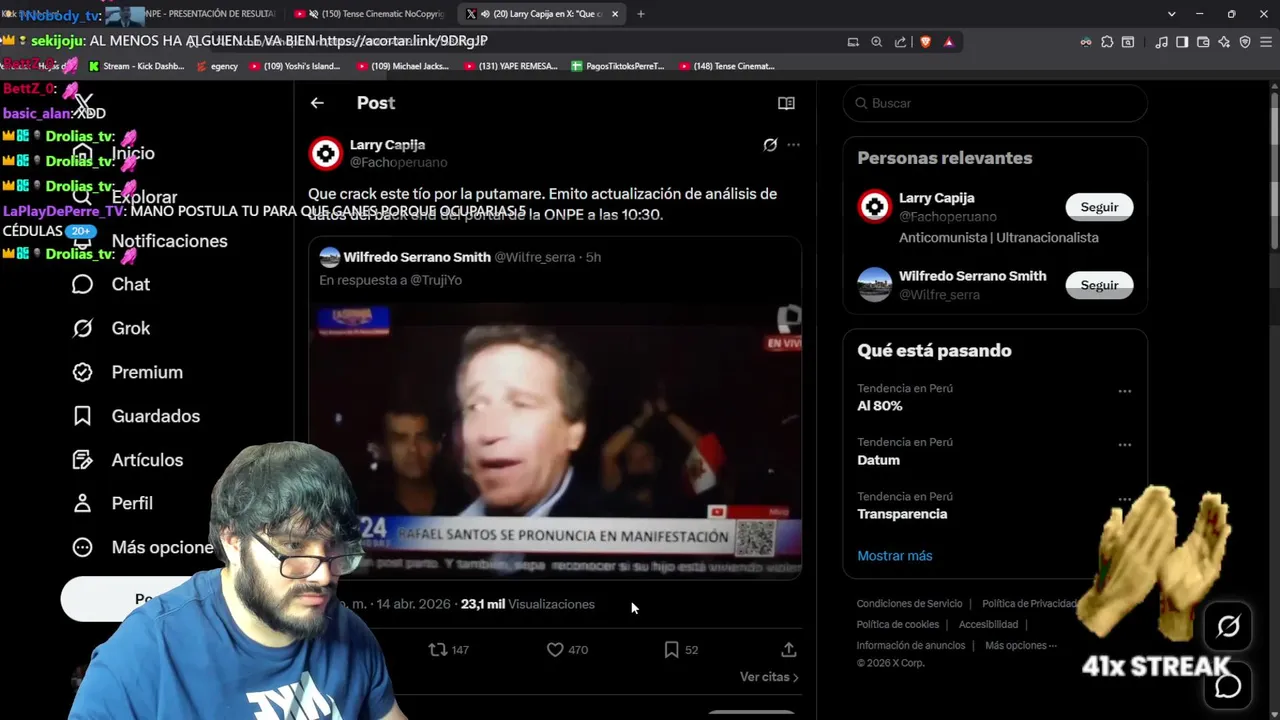
Task: Bookmark the post with 52 saves
Action: click(x=681, y=650)
